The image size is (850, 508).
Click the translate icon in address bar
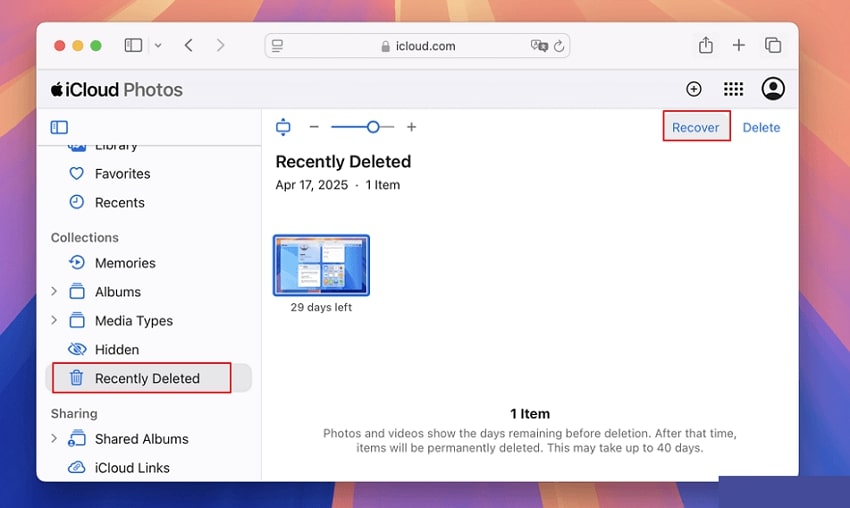539,46
